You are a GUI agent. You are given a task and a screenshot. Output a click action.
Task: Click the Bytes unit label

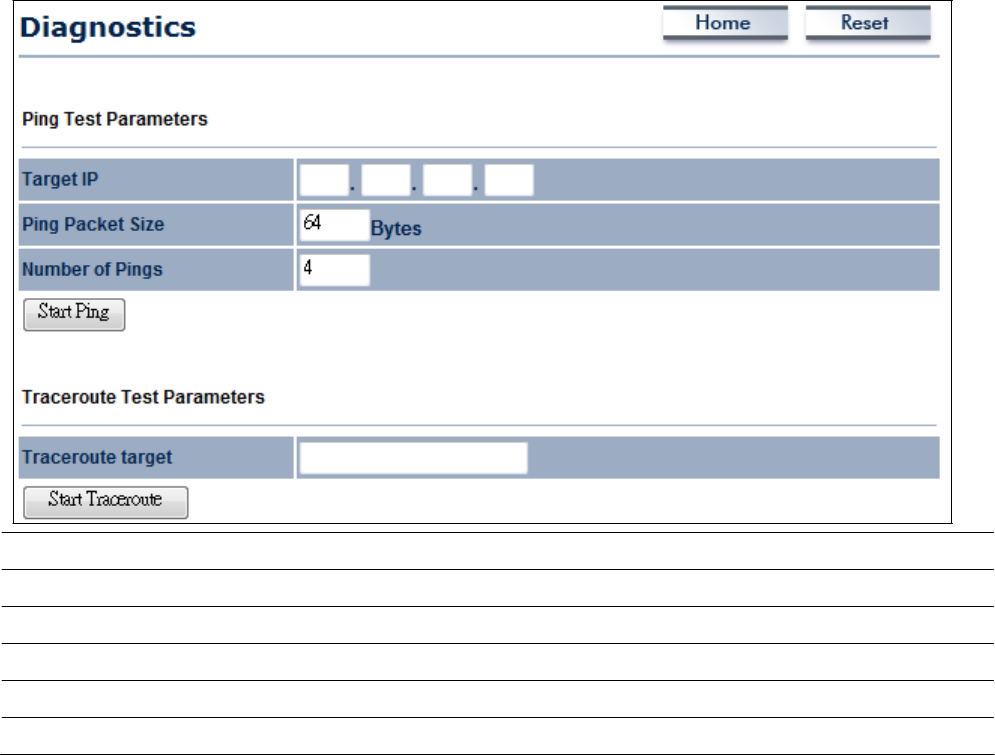coord(396,229)
